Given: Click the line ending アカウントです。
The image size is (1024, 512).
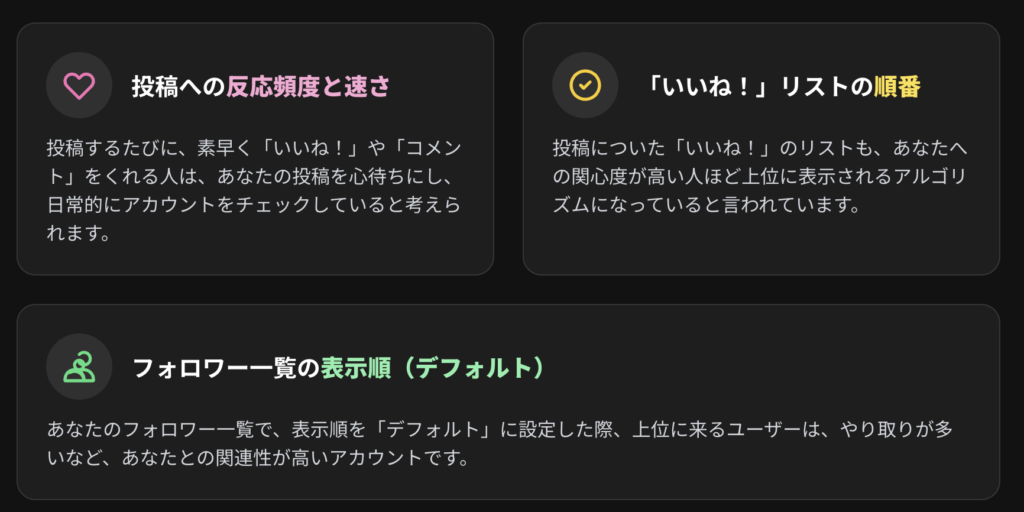Looking at the screenshot, I should [x=259, y=457].
